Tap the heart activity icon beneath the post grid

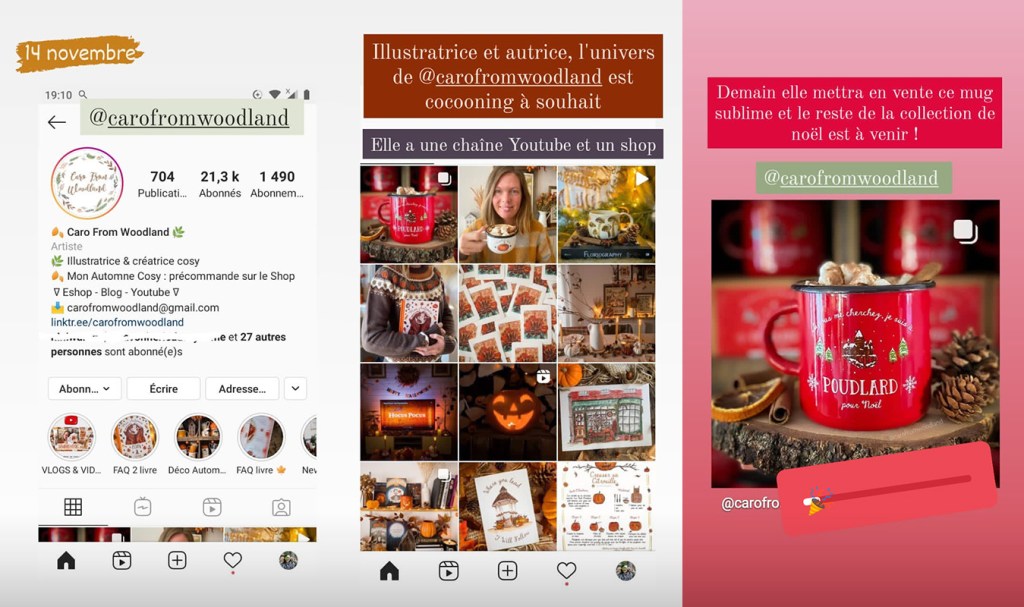click(566, 570)
